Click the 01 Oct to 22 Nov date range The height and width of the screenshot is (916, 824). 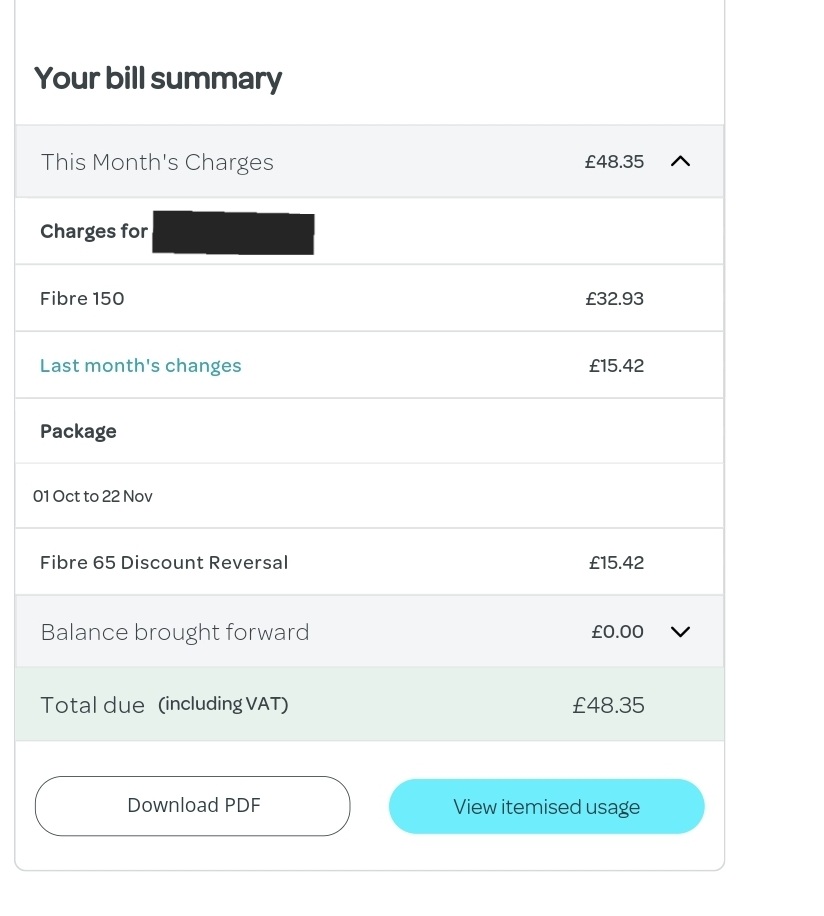pos(92,495)
